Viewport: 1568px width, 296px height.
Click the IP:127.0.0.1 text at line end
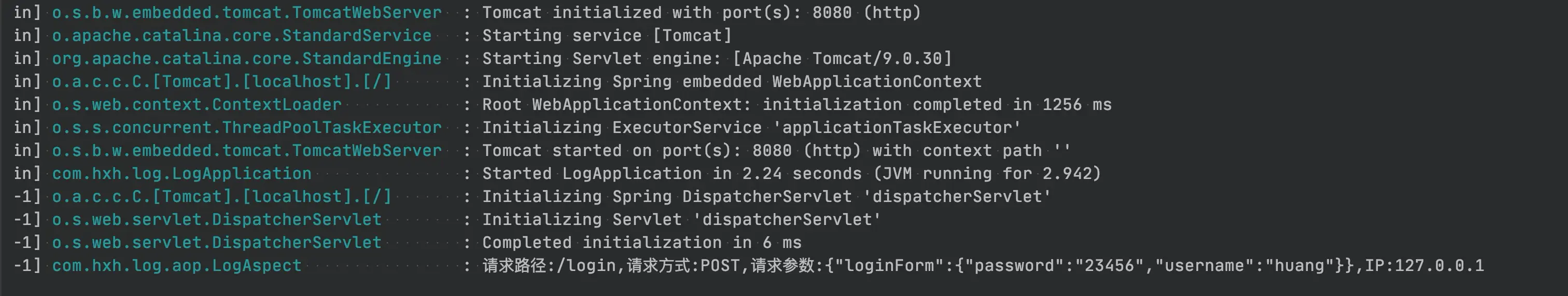[1424, 265]
